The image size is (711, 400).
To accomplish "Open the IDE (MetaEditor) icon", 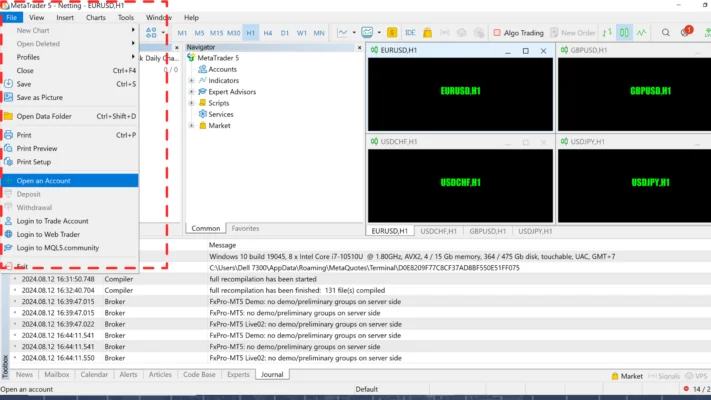I will click(410, 32).
